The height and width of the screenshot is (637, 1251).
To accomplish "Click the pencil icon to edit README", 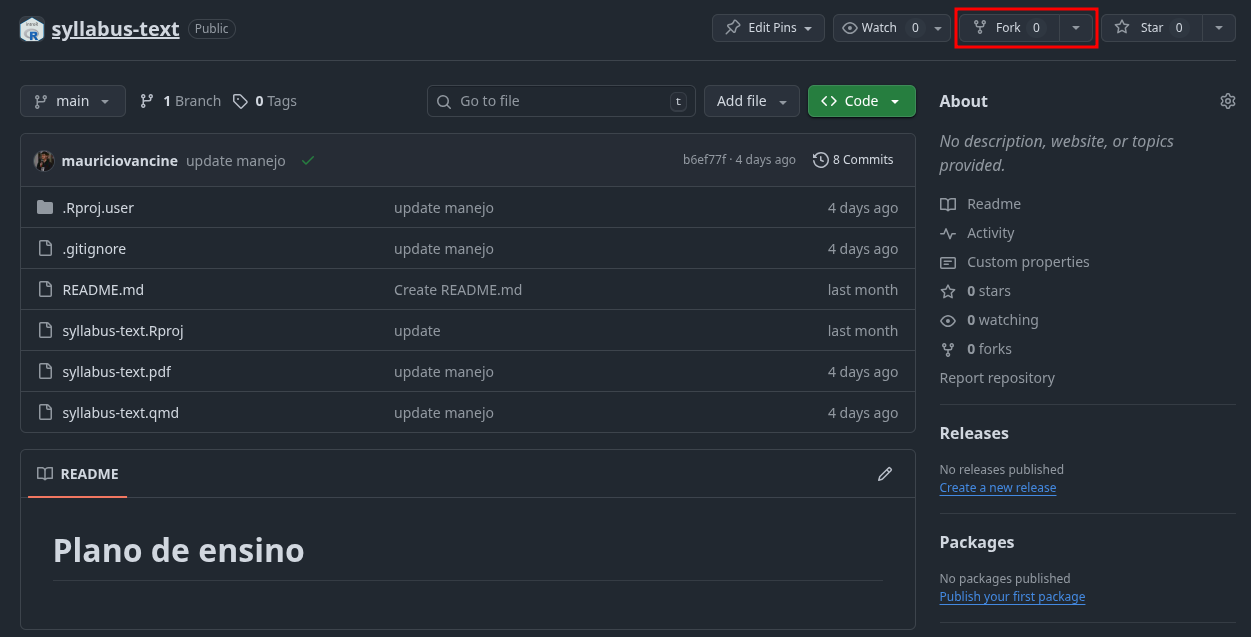I will [x=884, y=474].
